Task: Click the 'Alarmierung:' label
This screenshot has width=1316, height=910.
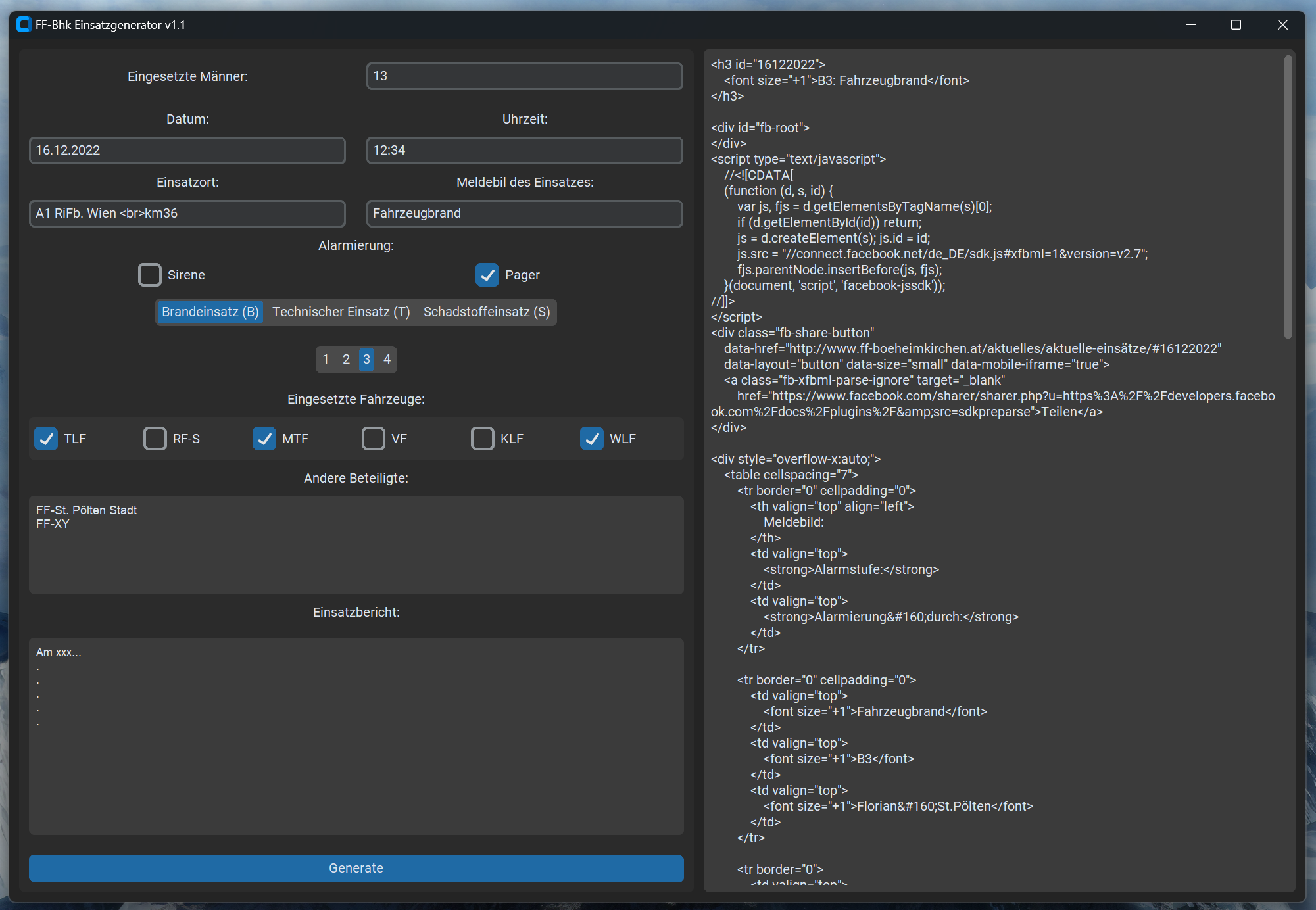Action: [x=356, y=246]
